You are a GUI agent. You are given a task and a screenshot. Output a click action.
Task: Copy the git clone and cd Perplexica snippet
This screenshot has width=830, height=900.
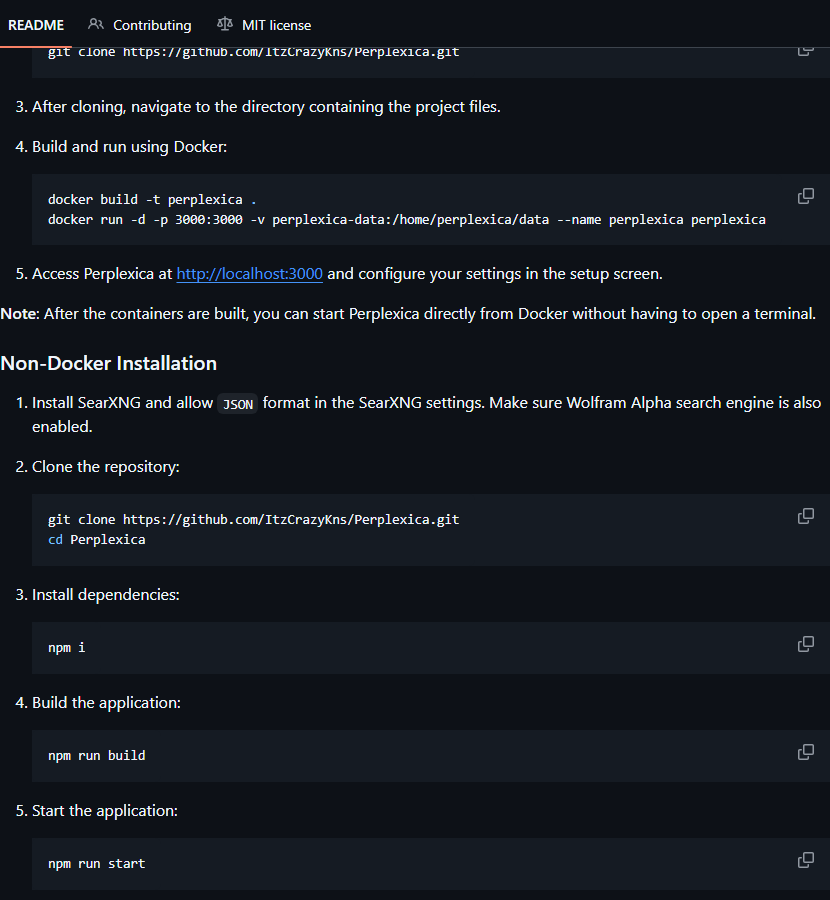click(805, 516)
